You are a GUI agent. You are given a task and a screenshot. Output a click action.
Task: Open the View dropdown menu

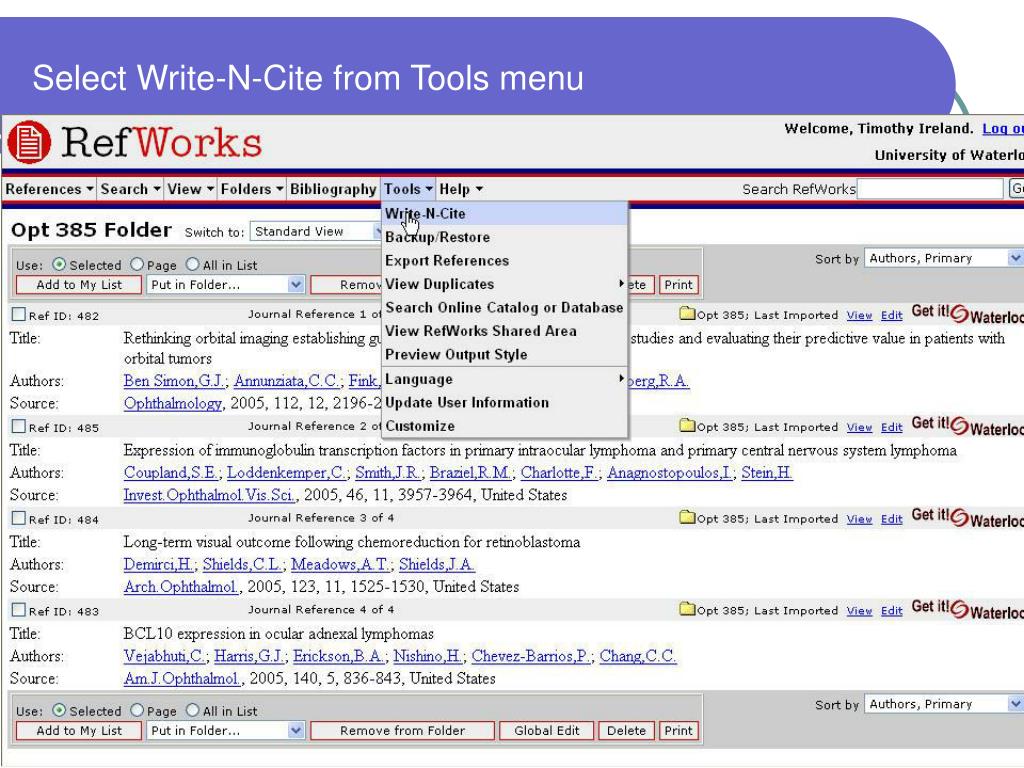click(x=190, y=189)
